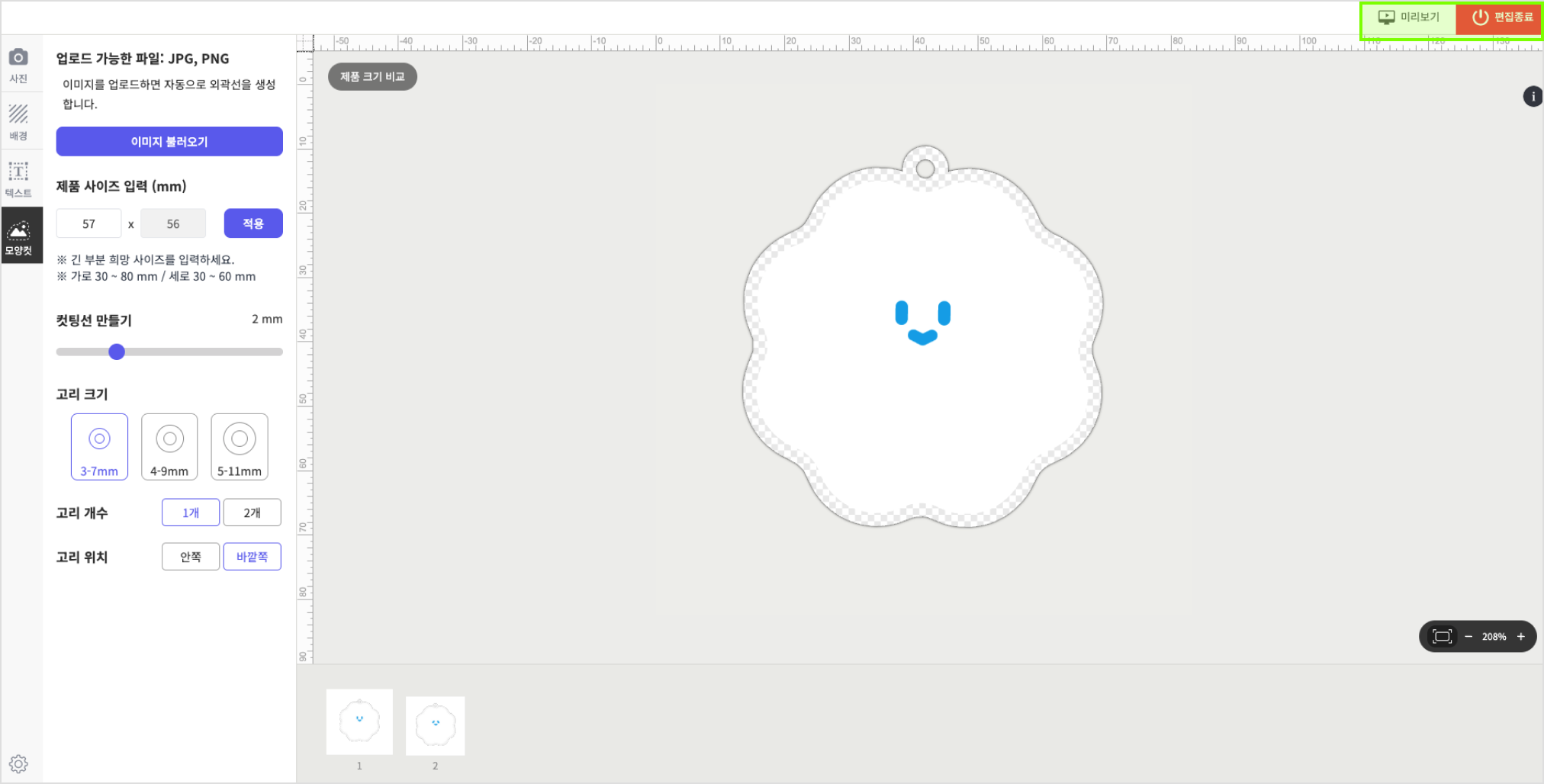Select page thumbnail 2
The height and width of the screenshot is (784, 1544).
coord(435,725)
